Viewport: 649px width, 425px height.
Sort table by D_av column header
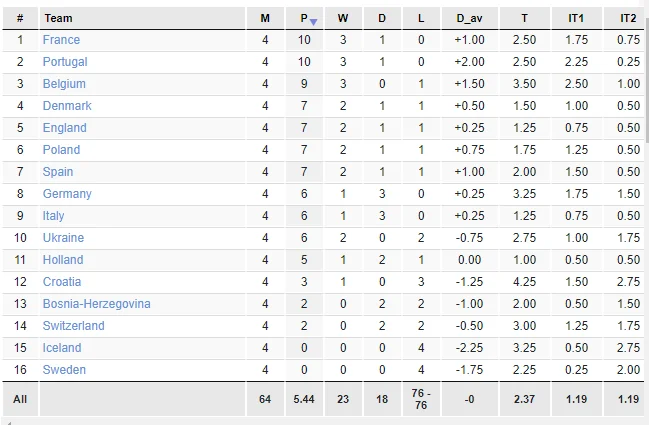point(469,18)
